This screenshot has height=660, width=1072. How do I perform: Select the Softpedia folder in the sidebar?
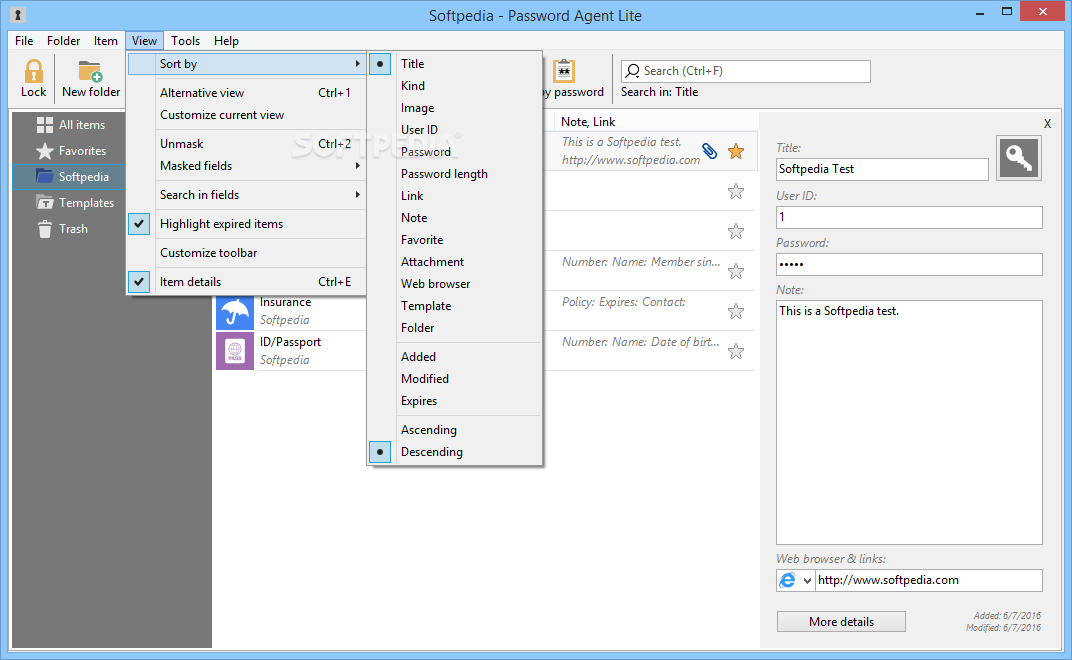[70, 176]
